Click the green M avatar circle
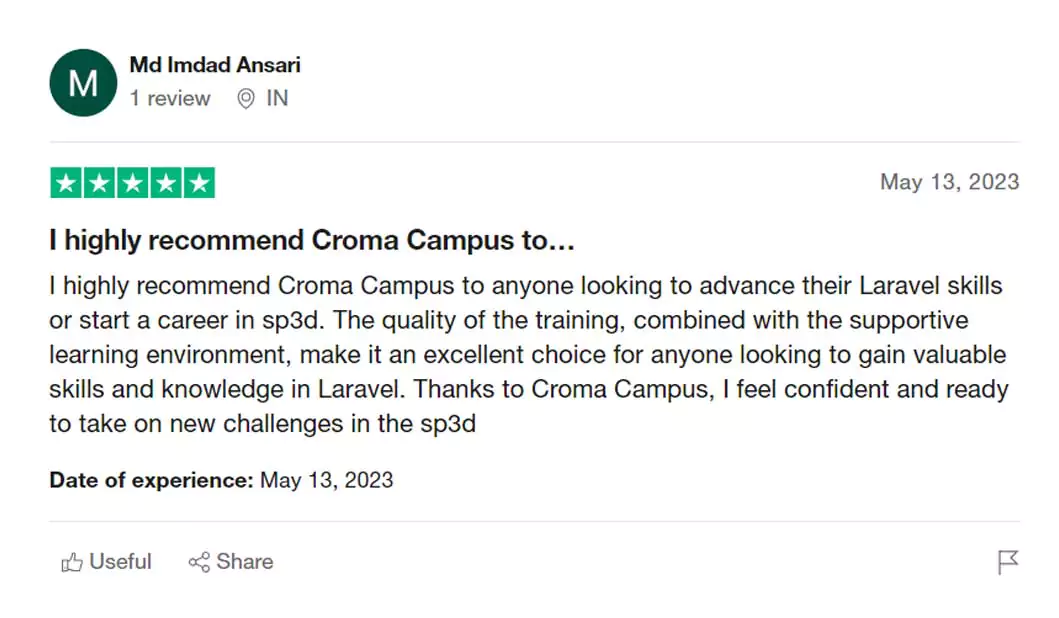Viewport: 1059px width, 618px height. pos(83,83)
